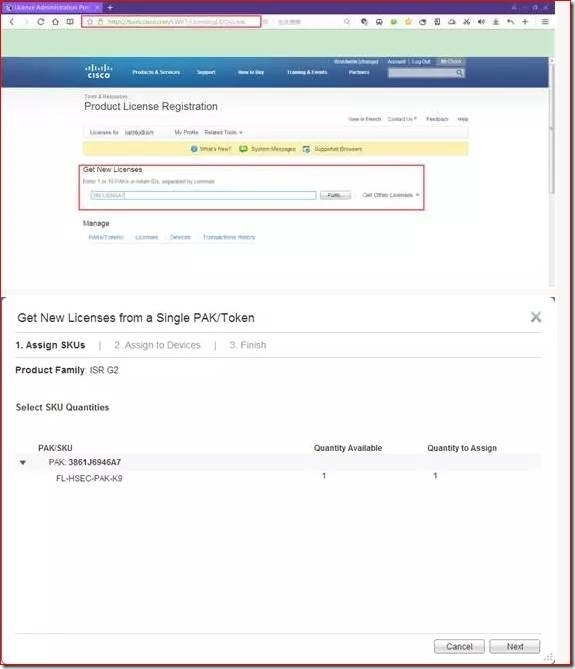Click the View in French link
This screenshot has height=669, width=575.
click(364, 119)
